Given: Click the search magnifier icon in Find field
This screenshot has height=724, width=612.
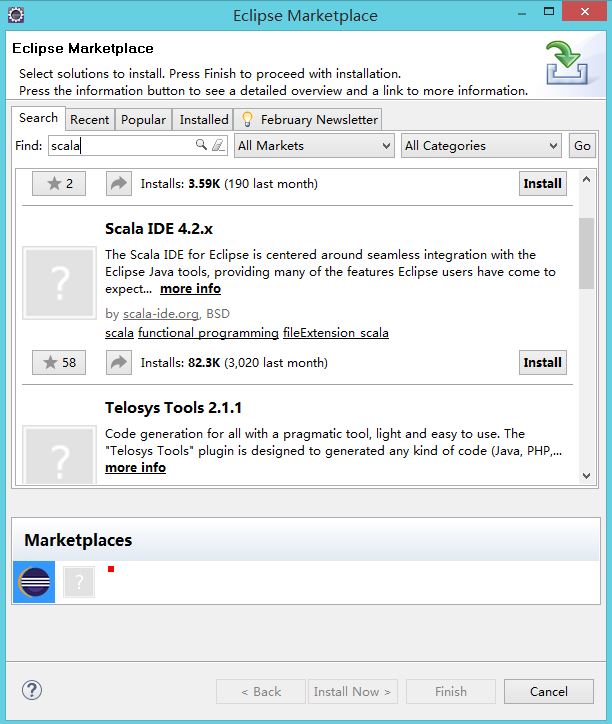Looking at the screenshot, I should pyautogui.click(x=201, y=145).
